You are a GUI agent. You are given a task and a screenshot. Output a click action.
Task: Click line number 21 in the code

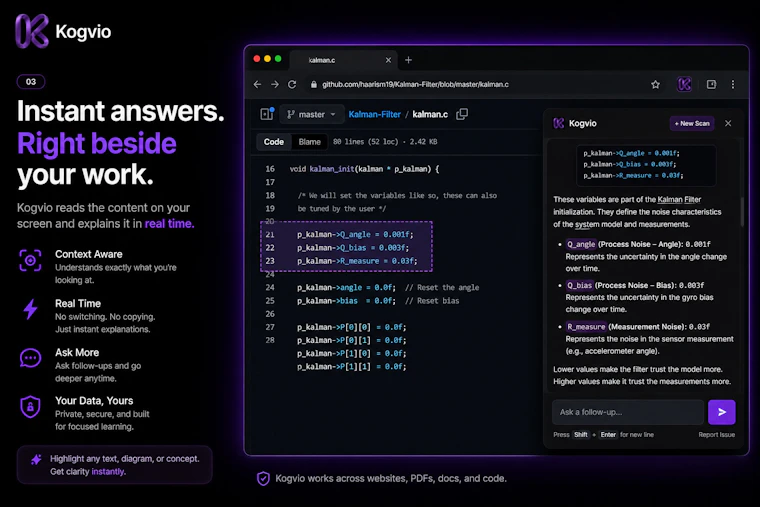[x=270, y=235]
